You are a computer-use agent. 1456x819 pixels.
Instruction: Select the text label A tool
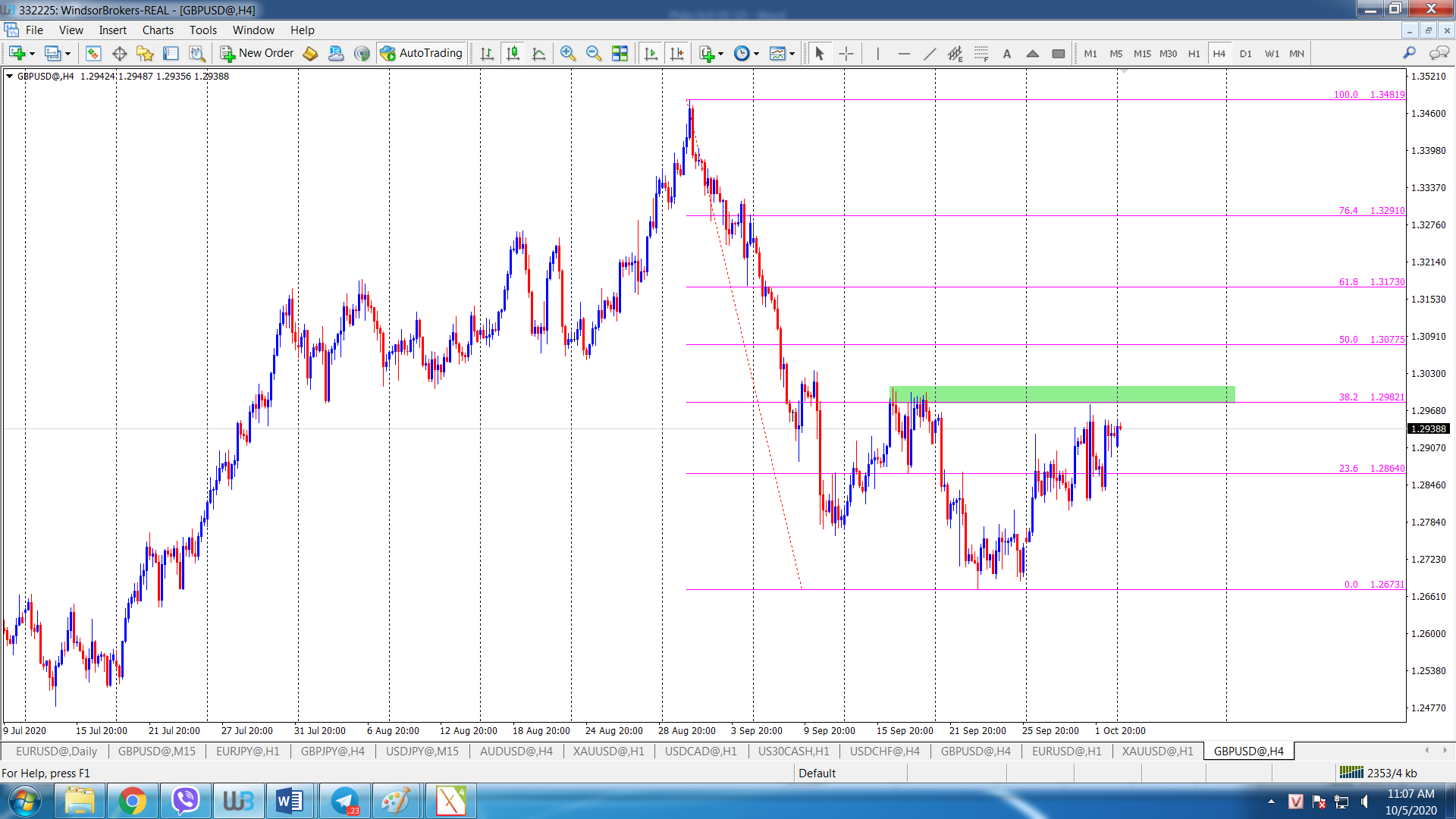1007,53
